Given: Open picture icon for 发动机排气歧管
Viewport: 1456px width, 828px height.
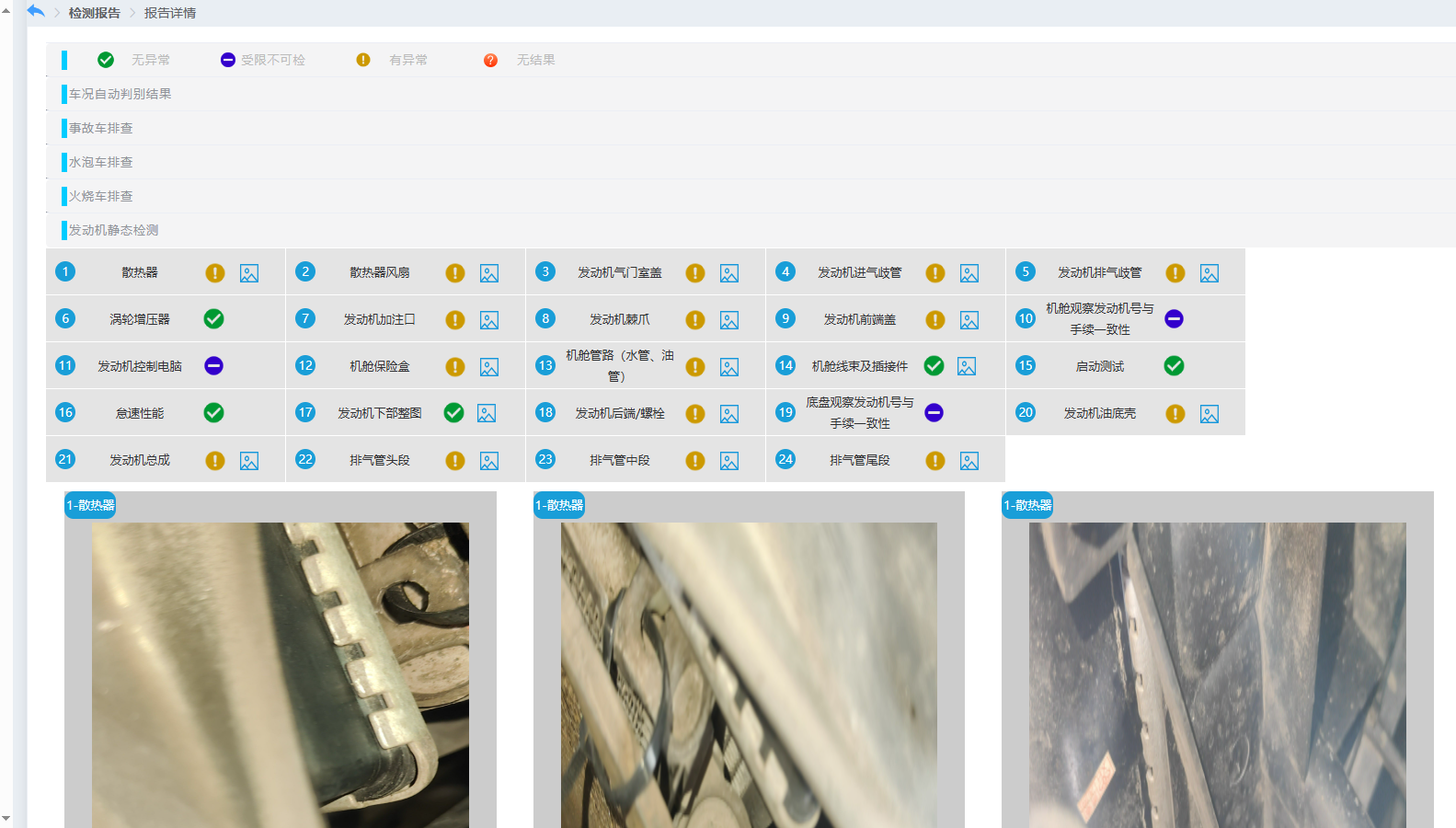Looking at the screenshot, I should pos(1210,273).
